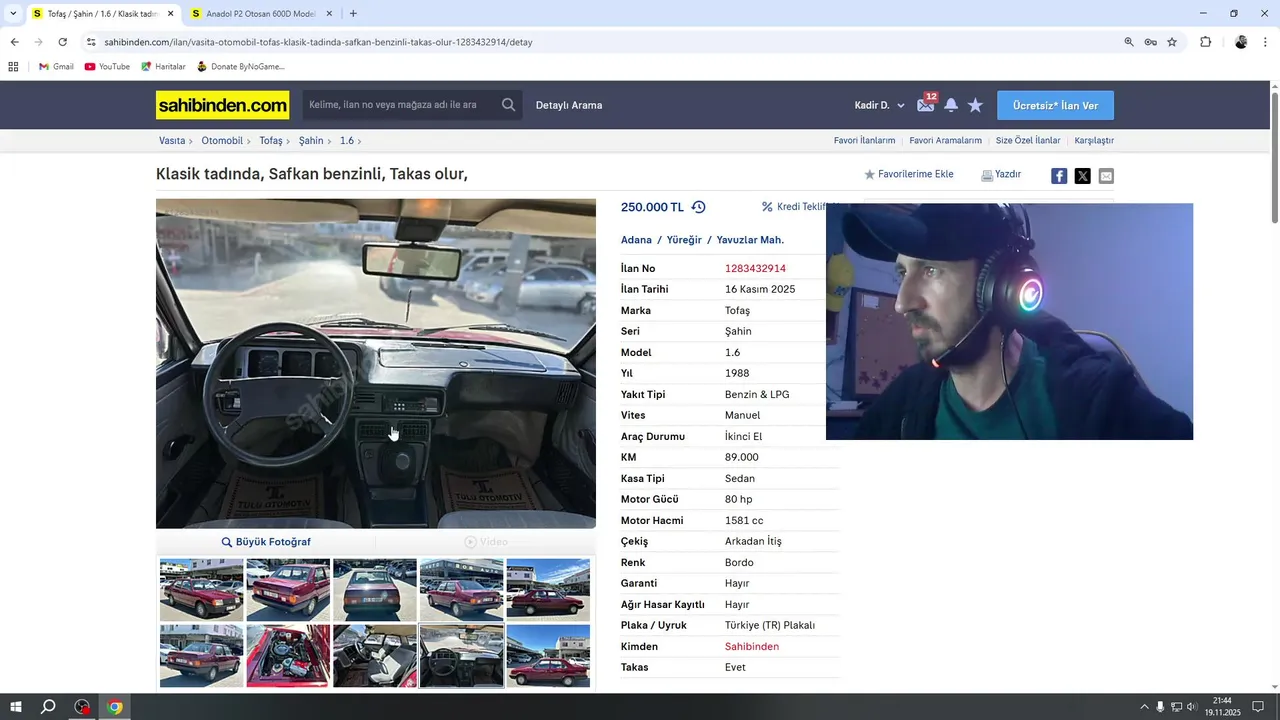Screen dimensions: 1280x720
Task: Switch to the Anadol P2 Otosan tab
Action: tap(261, 14)
